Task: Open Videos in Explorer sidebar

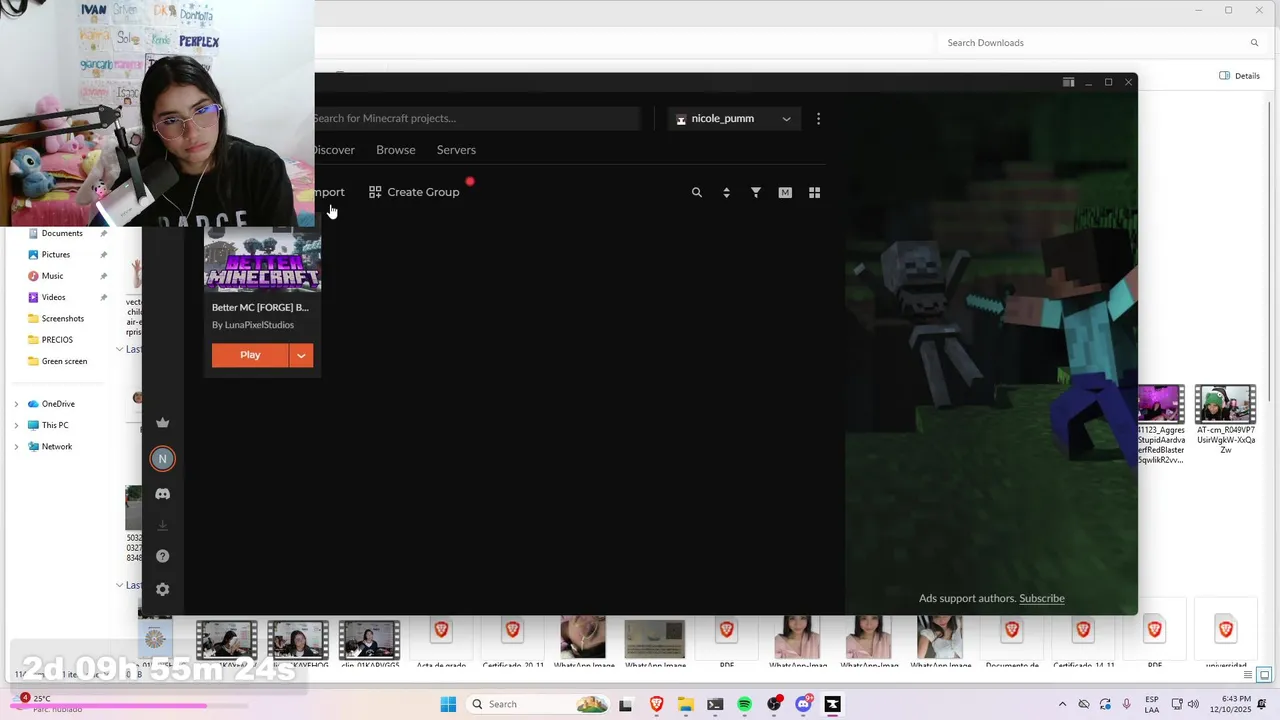Action: pyautogui.click(x=53, y=297)
